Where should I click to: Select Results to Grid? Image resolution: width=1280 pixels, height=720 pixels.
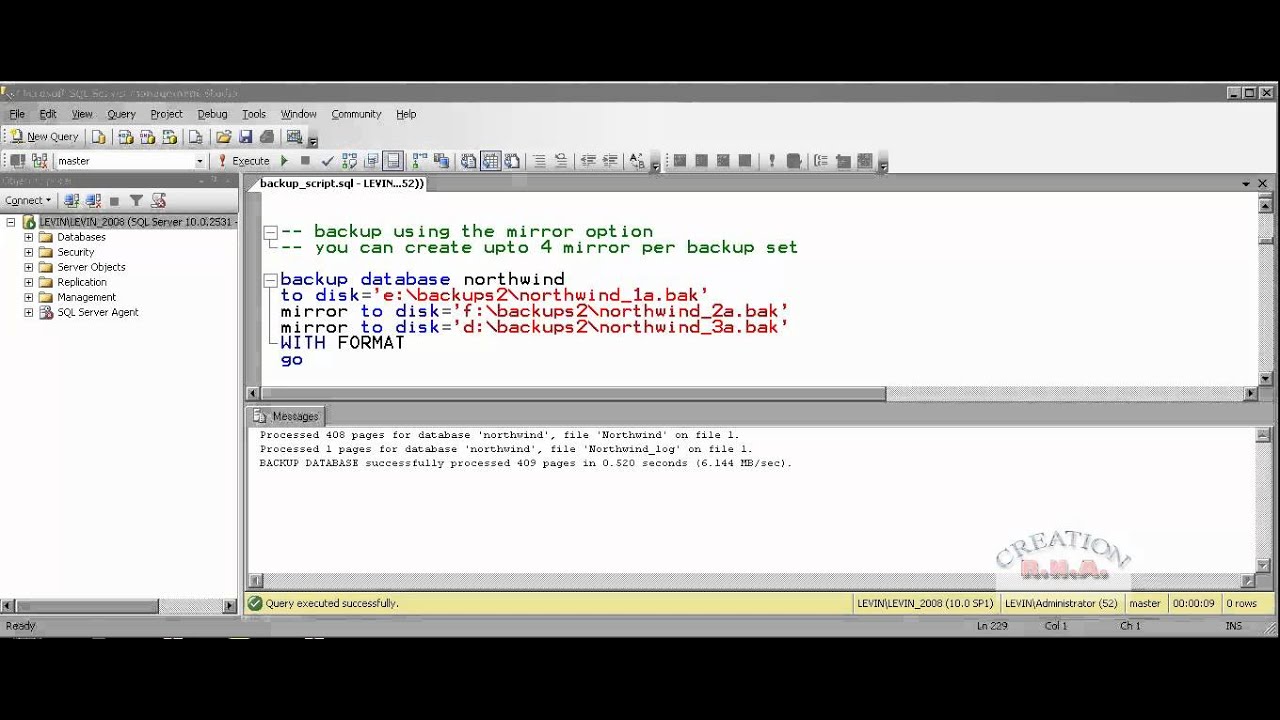coord(490,161)
